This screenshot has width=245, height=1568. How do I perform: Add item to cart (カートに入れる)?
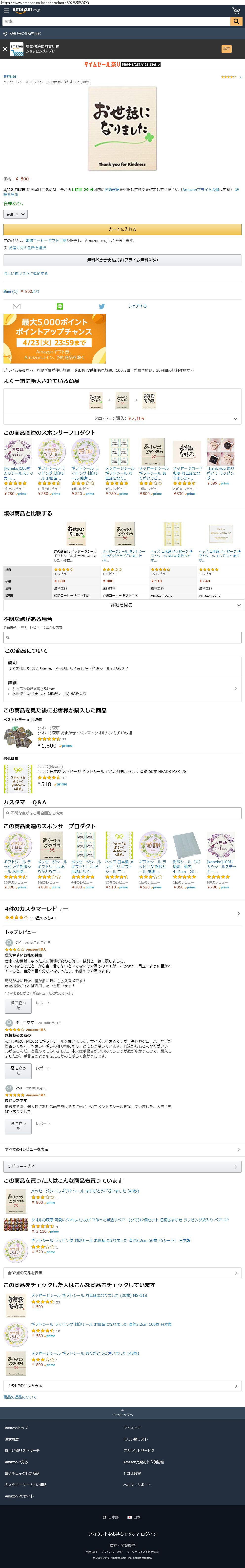(x=122, y=229)
